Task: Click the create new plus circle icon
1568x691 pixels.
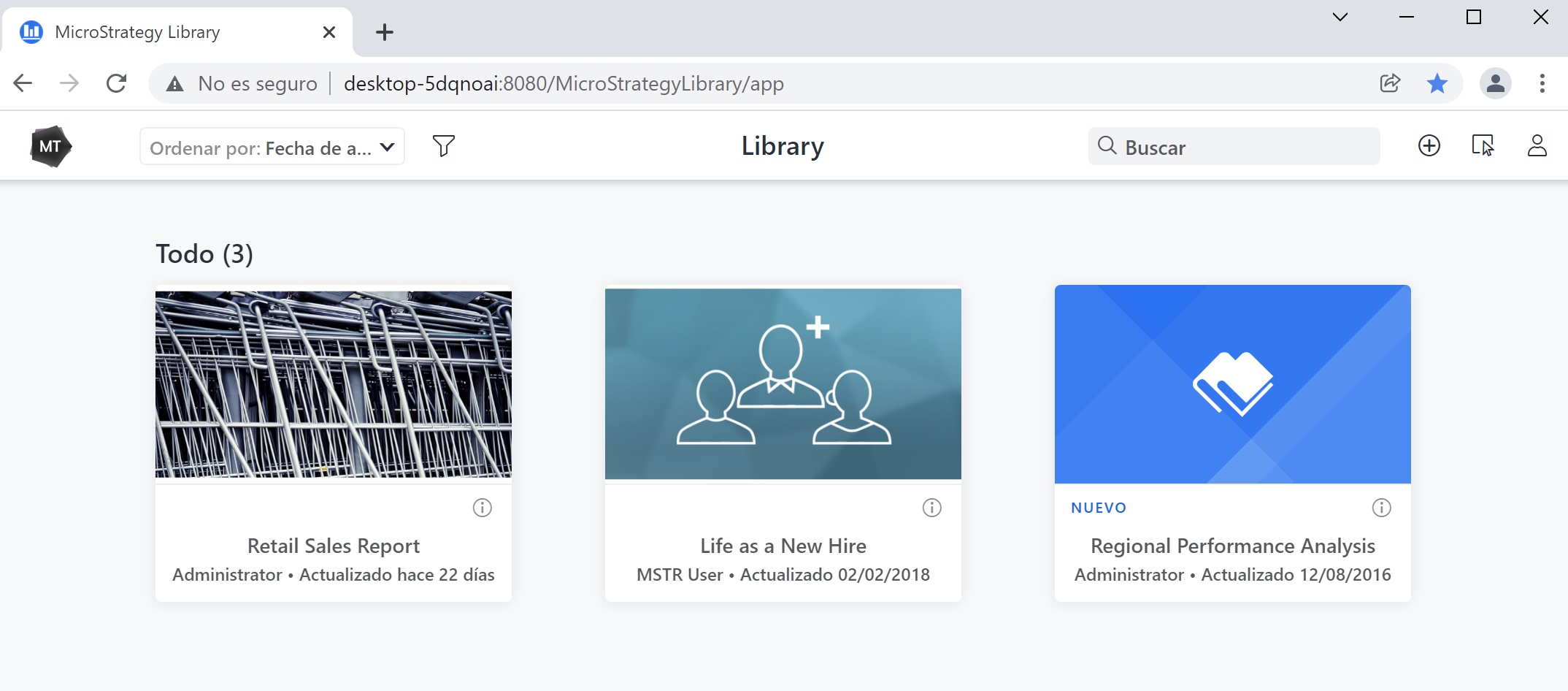Action: pyautogui.click(x=1429, y=146)
